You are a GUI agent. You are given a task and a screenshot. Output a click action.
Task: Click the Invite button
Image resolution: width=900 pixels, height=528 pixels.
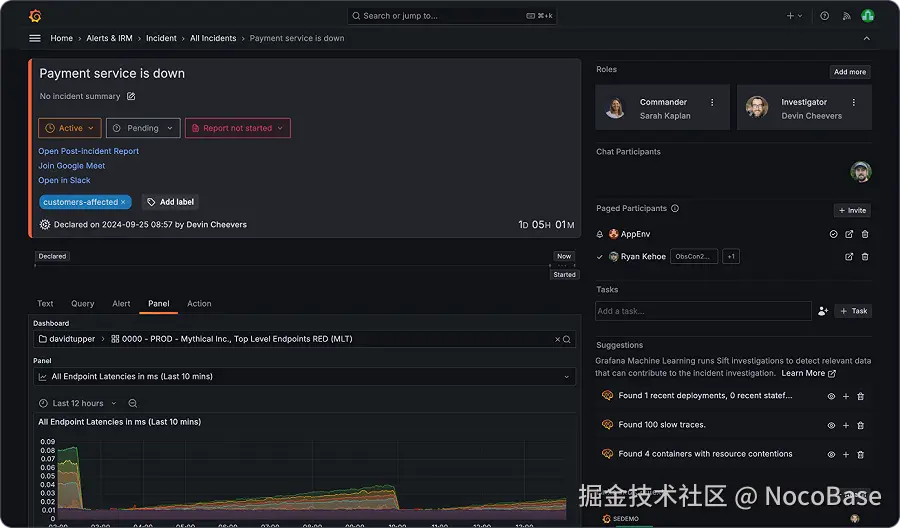[x=852, y=211]
